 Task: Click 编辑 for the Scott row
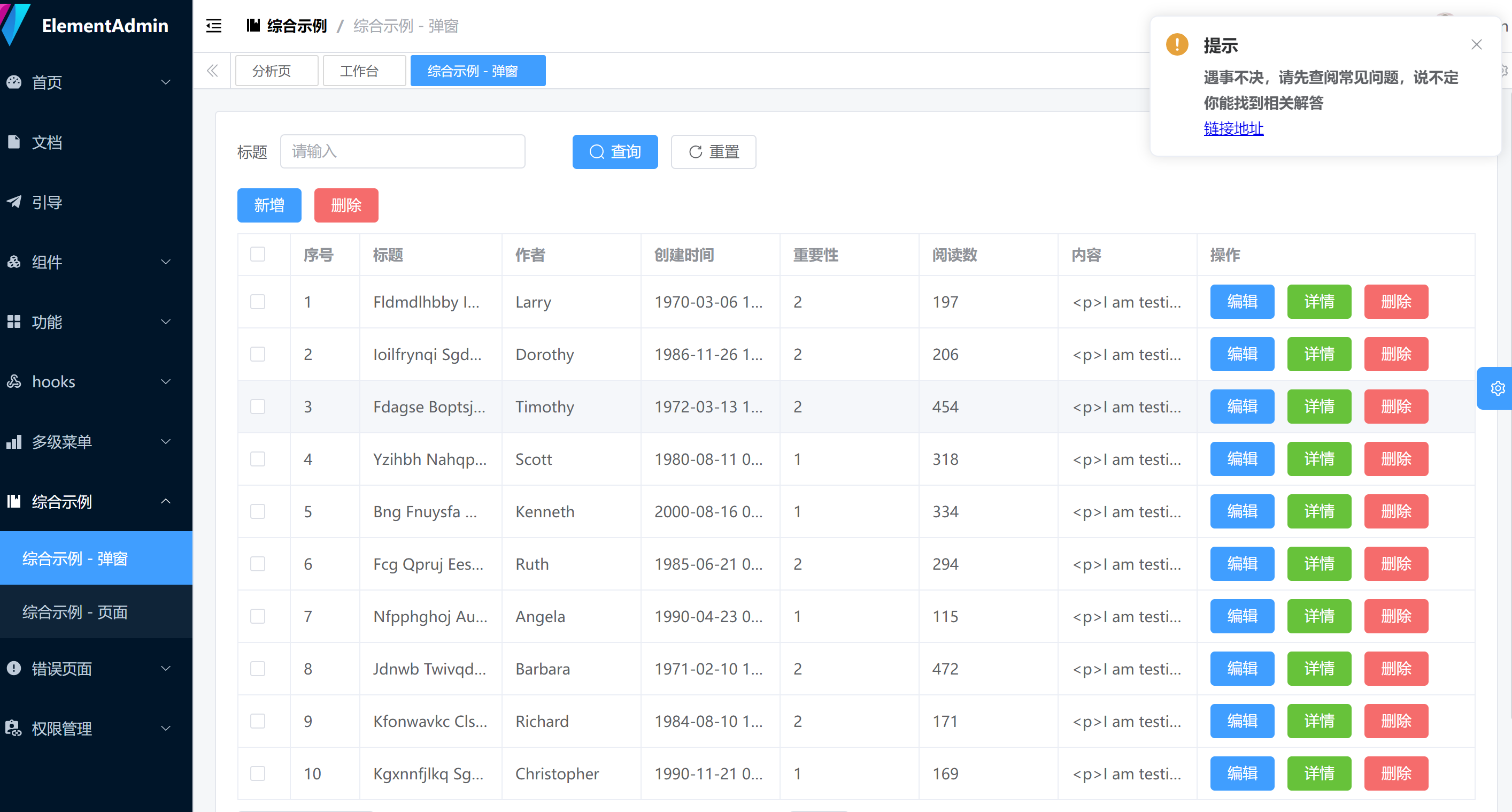click(x=1242, y=459)
